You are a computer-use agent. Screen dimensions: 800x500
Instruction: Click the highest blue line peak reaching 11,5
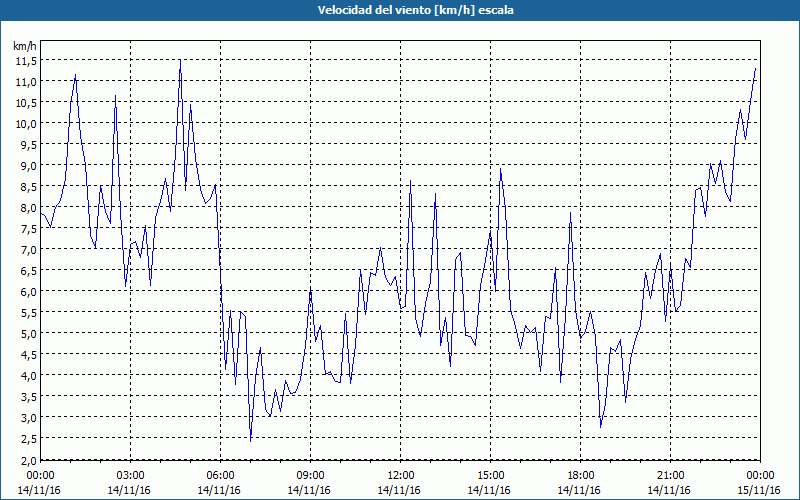[180, 60]
